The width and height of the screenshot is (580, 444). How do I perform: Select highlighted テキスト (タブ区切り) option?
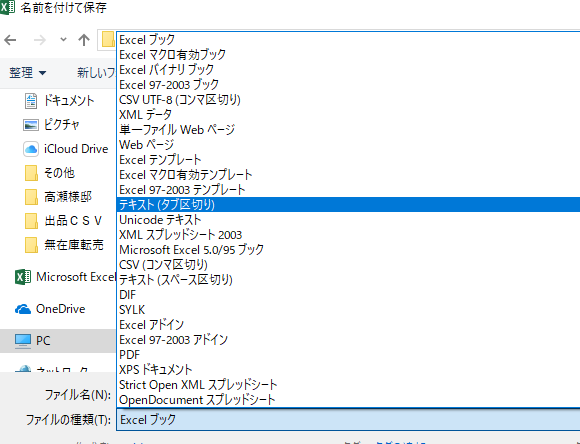(348, 205)
